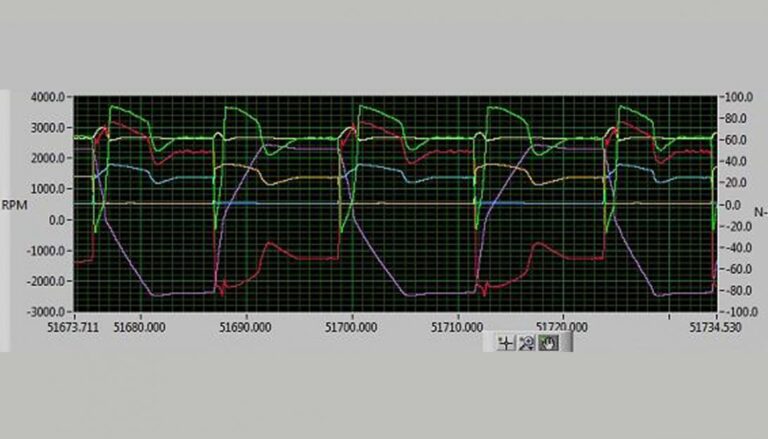The image size is (768, 439).
Task: Select the 51734.530 time axis end value
Action: [x=716, y=327]
